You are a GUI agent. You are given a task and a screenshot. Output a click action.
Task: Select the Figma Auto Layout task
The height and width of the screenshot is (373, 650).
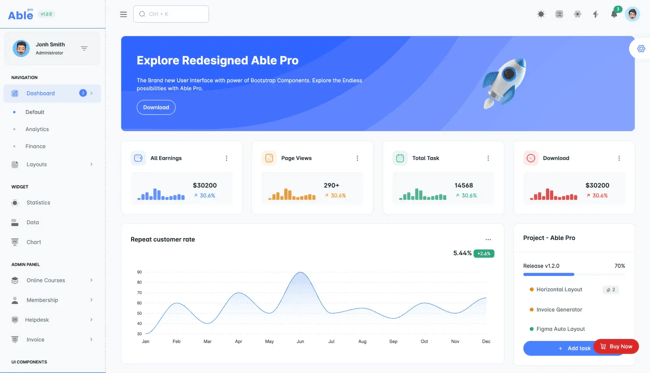(560, 329)
